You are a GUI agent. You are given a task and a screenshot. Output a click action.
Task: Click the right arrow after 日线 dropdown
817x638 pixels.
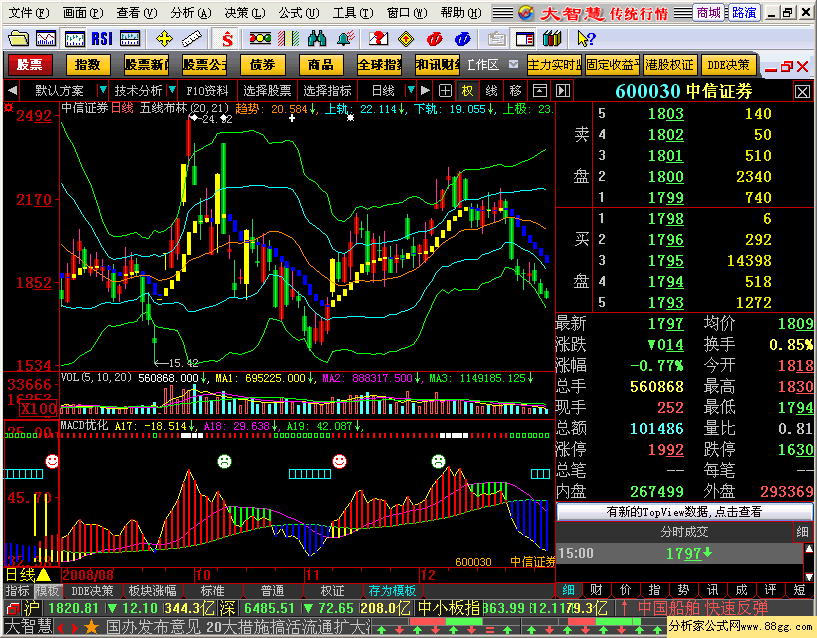(425, 90)
